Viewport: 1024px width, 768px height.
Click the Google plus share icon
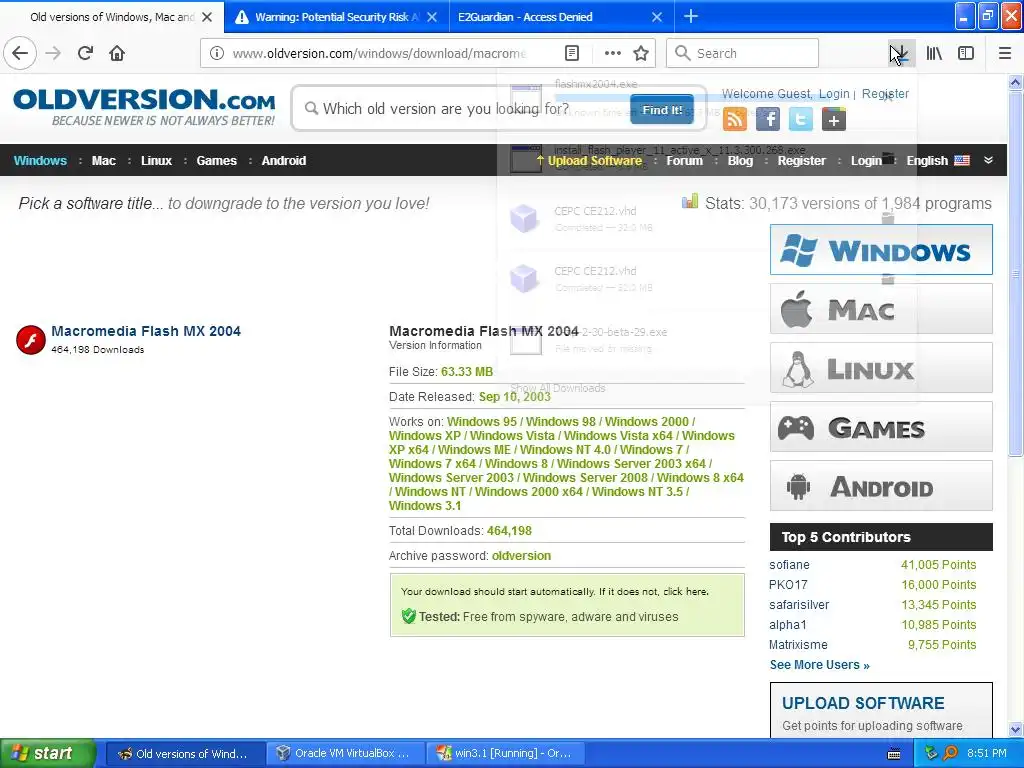[833, 119]
